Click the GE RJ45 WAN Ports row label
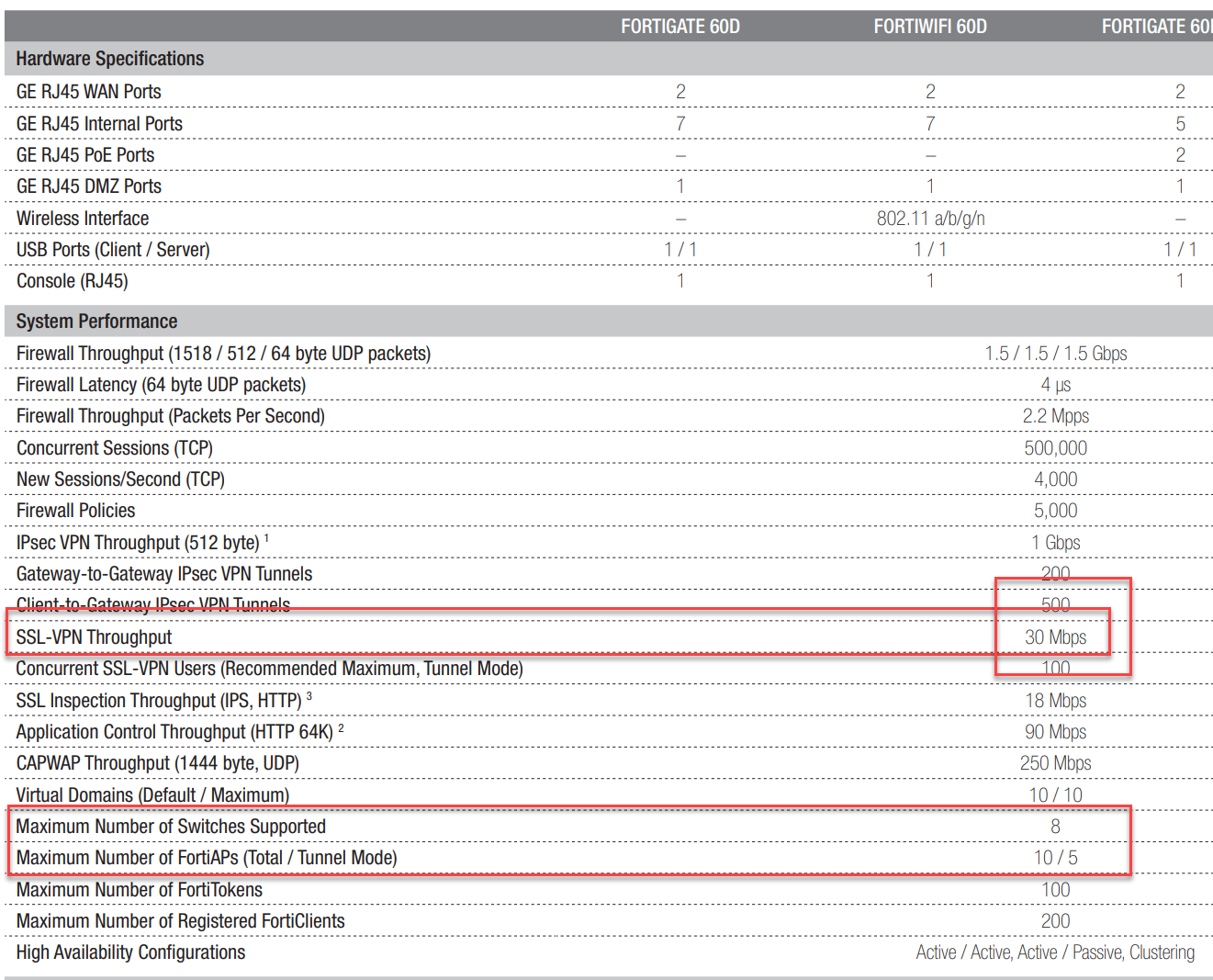 (x=89, y=92)
